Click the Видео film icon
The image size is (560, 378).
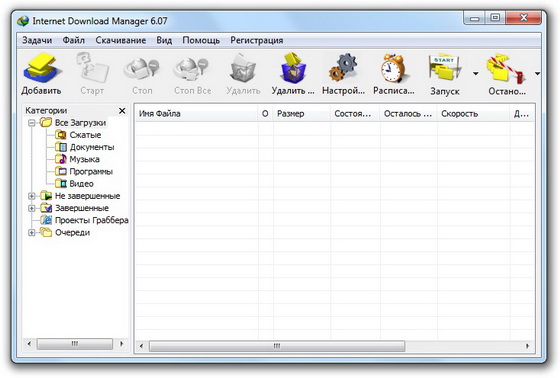[61, 183]
